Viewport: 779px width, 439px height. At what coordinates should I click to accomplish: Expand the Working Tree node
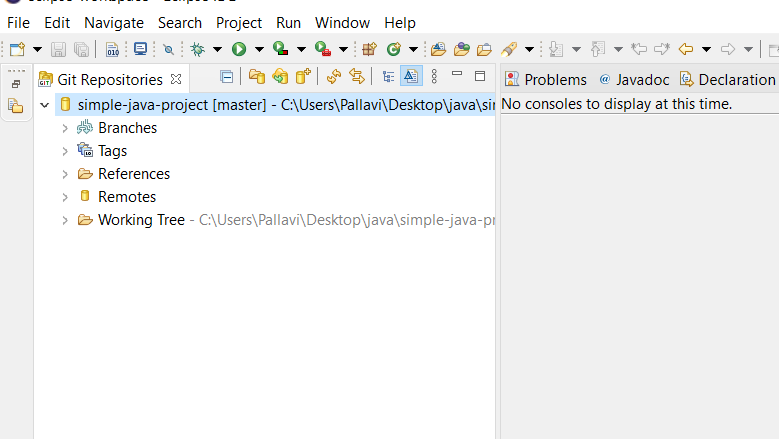(65, 220)
